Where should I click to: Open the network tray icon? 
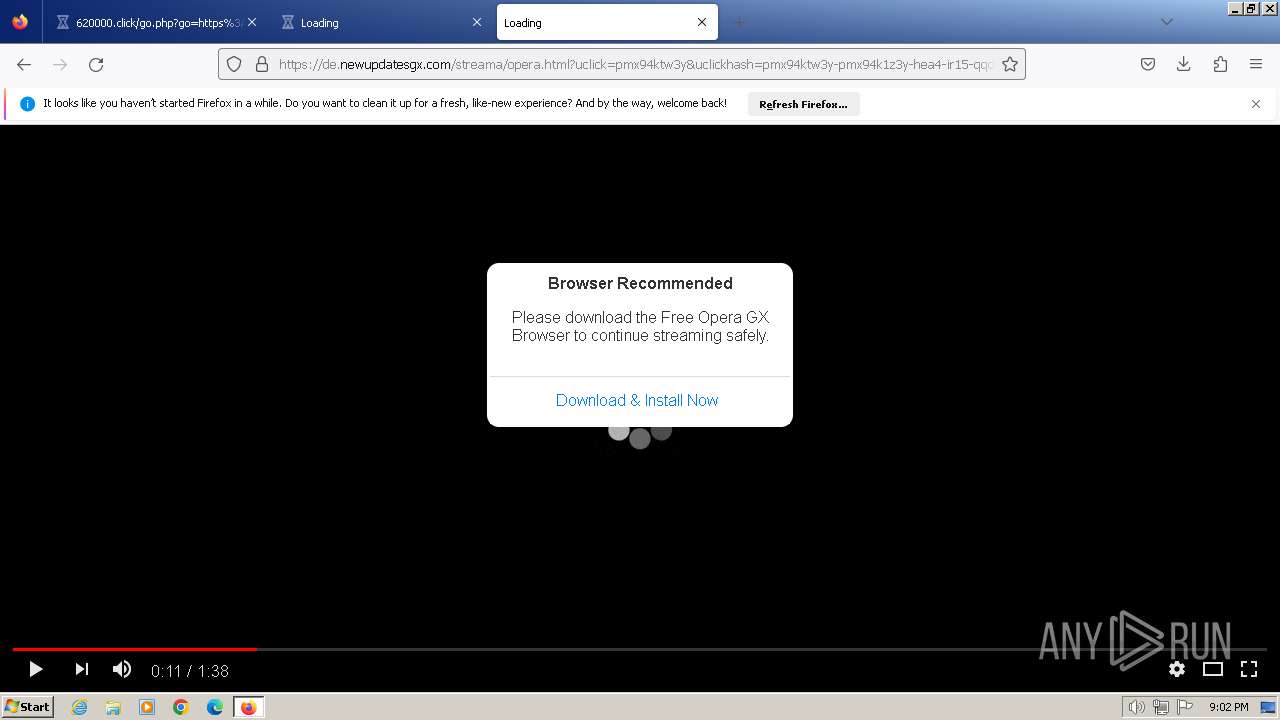tap(1160, 707)
